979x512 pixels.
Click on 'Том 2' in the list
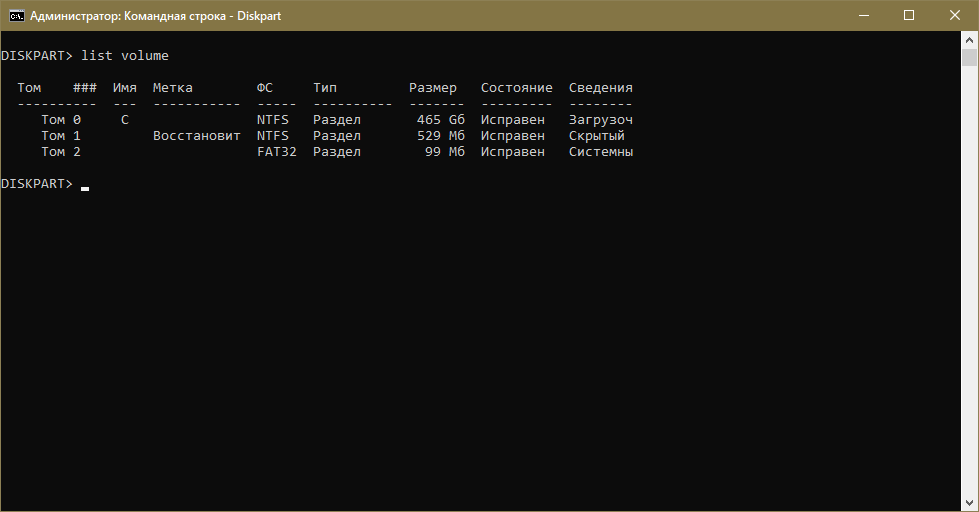(61, 152)
